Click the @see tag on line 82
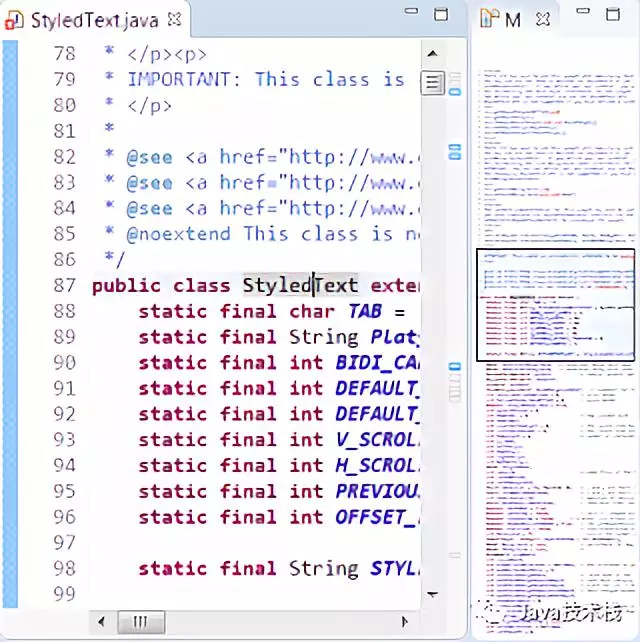 tap(149, 157)
